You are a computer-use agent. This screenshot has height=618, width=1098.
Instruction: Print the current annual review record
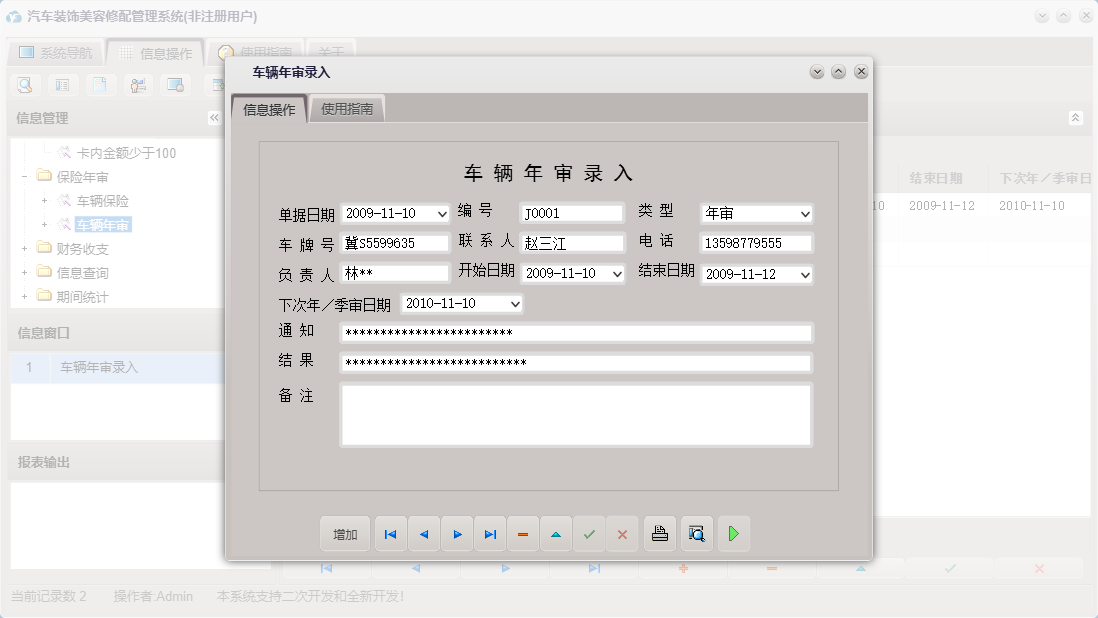coord(660,533)
